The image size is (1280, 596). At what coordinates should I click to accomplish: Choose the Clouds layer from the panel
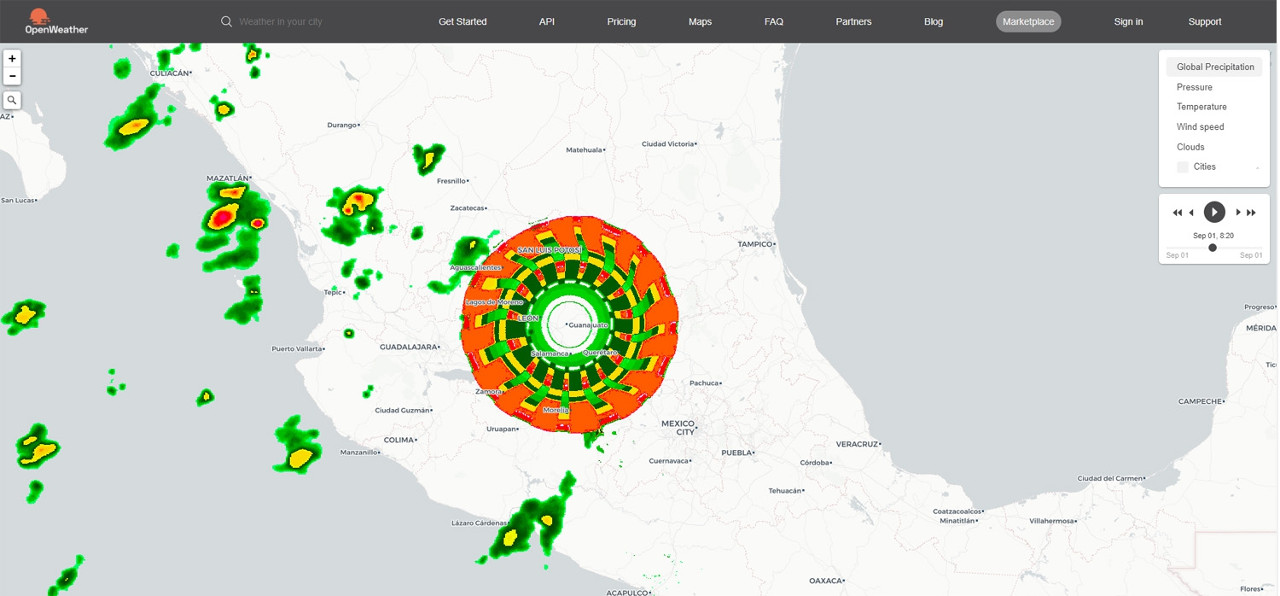pyautogui.click(x=1191, y=146)
